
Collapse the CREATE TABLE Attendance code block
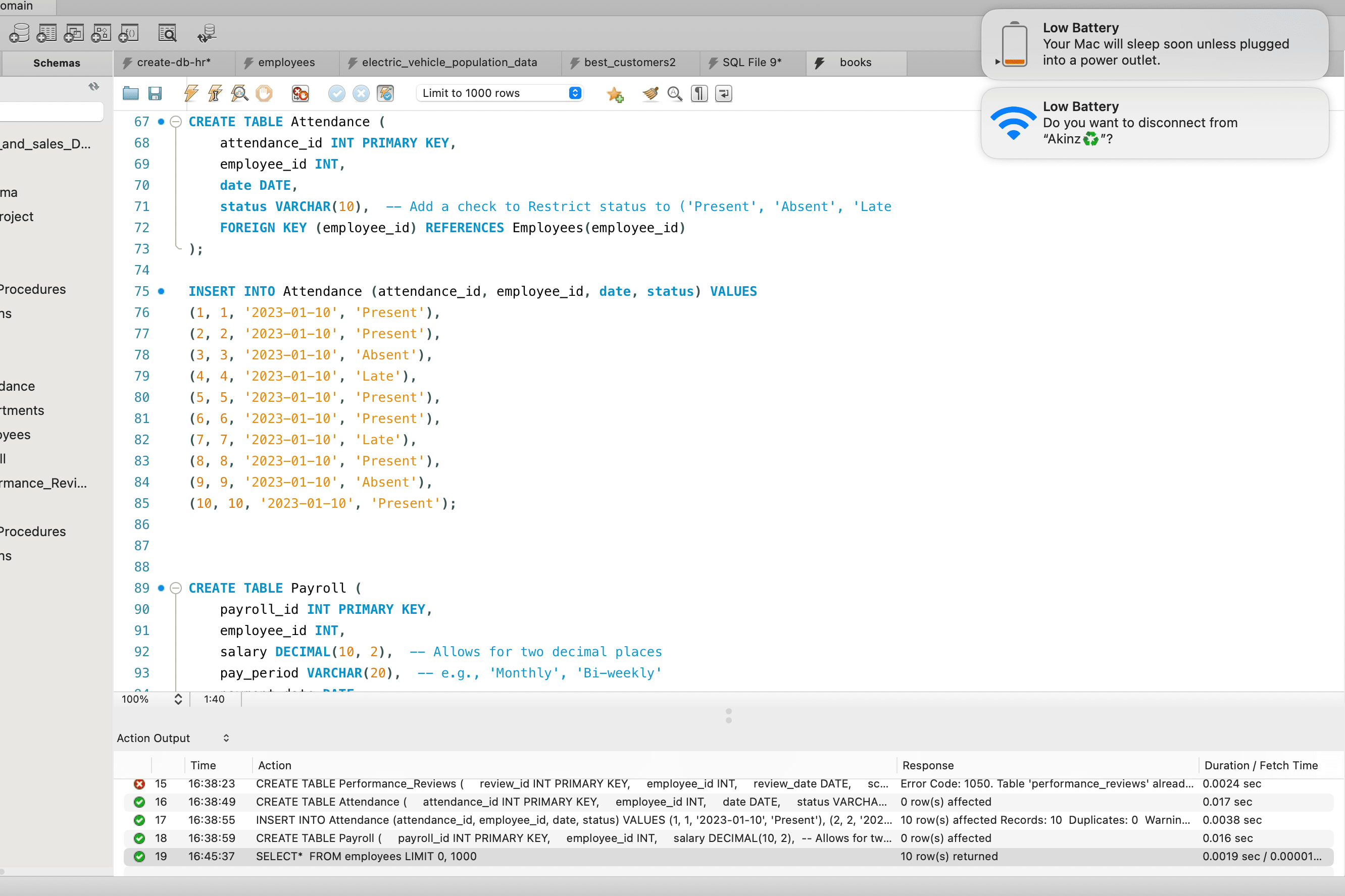176,122
